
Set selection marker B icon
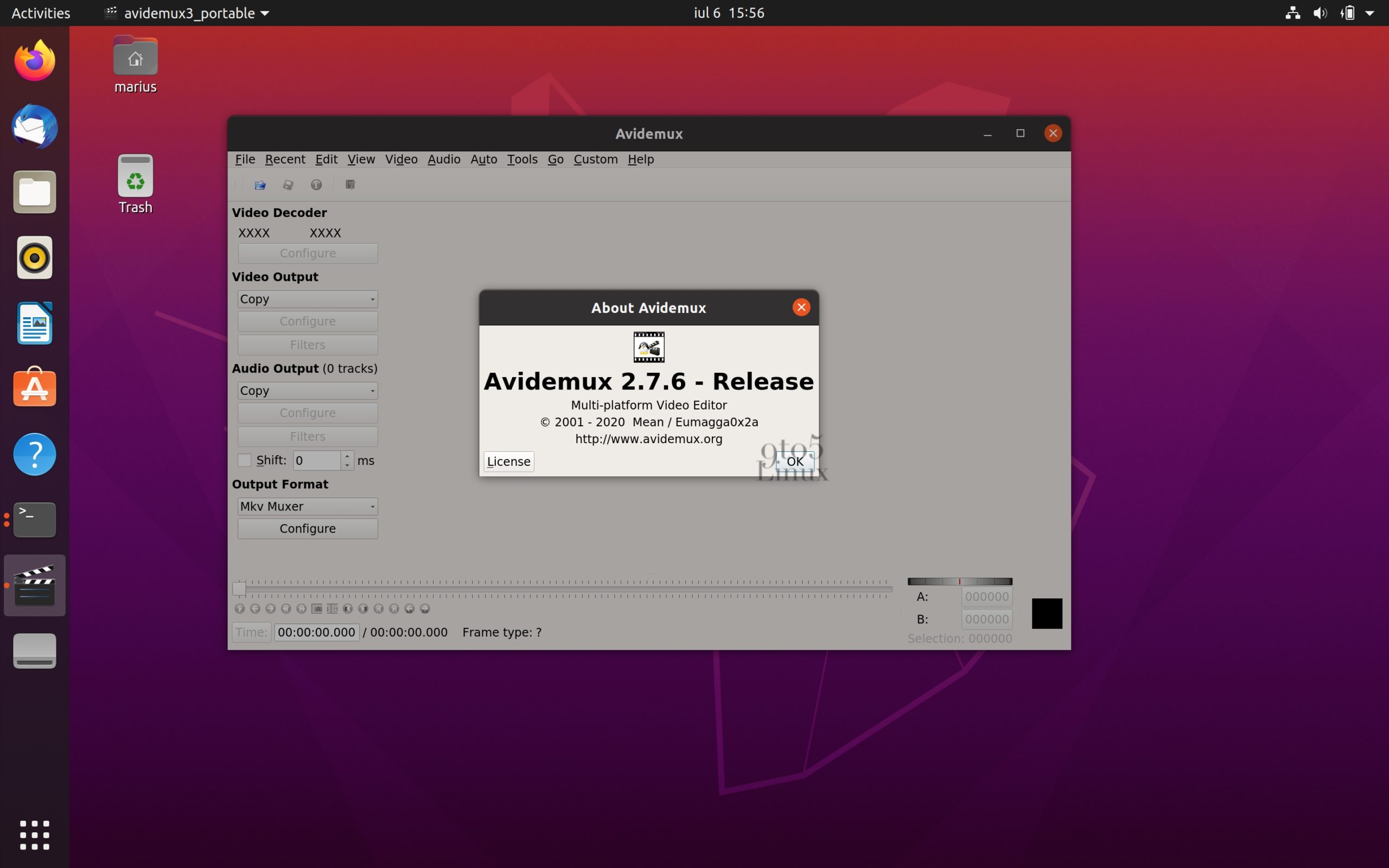[332, 609]
